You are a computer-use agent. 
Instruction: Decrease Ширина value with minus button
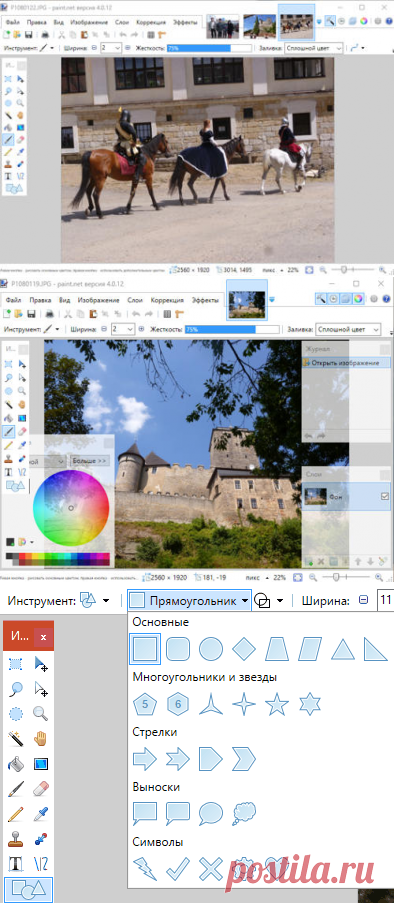tap(363, 600)
